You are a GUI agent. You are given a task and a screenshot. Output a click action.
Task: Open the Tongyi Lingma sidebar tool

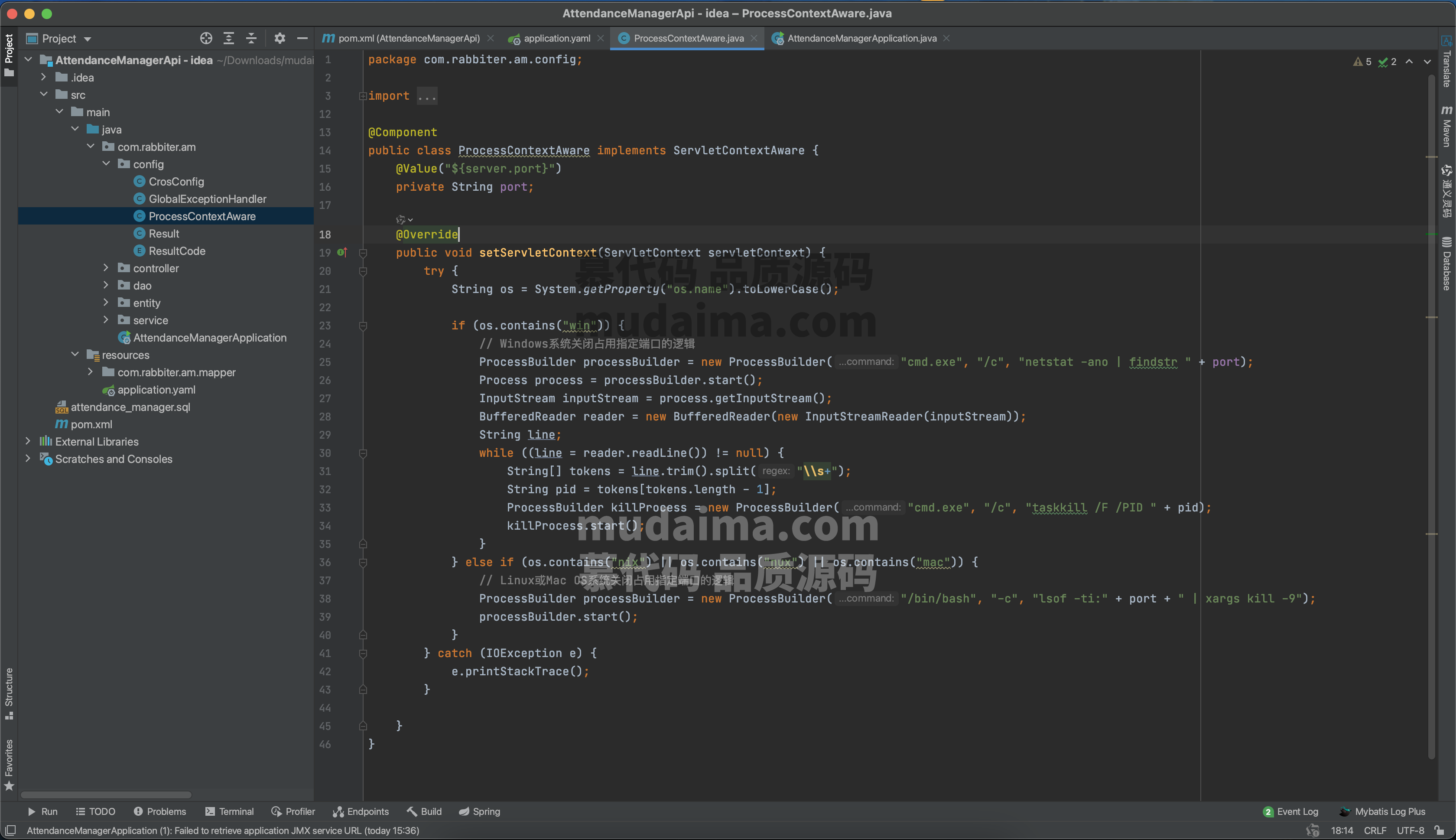click(1447, 191)
